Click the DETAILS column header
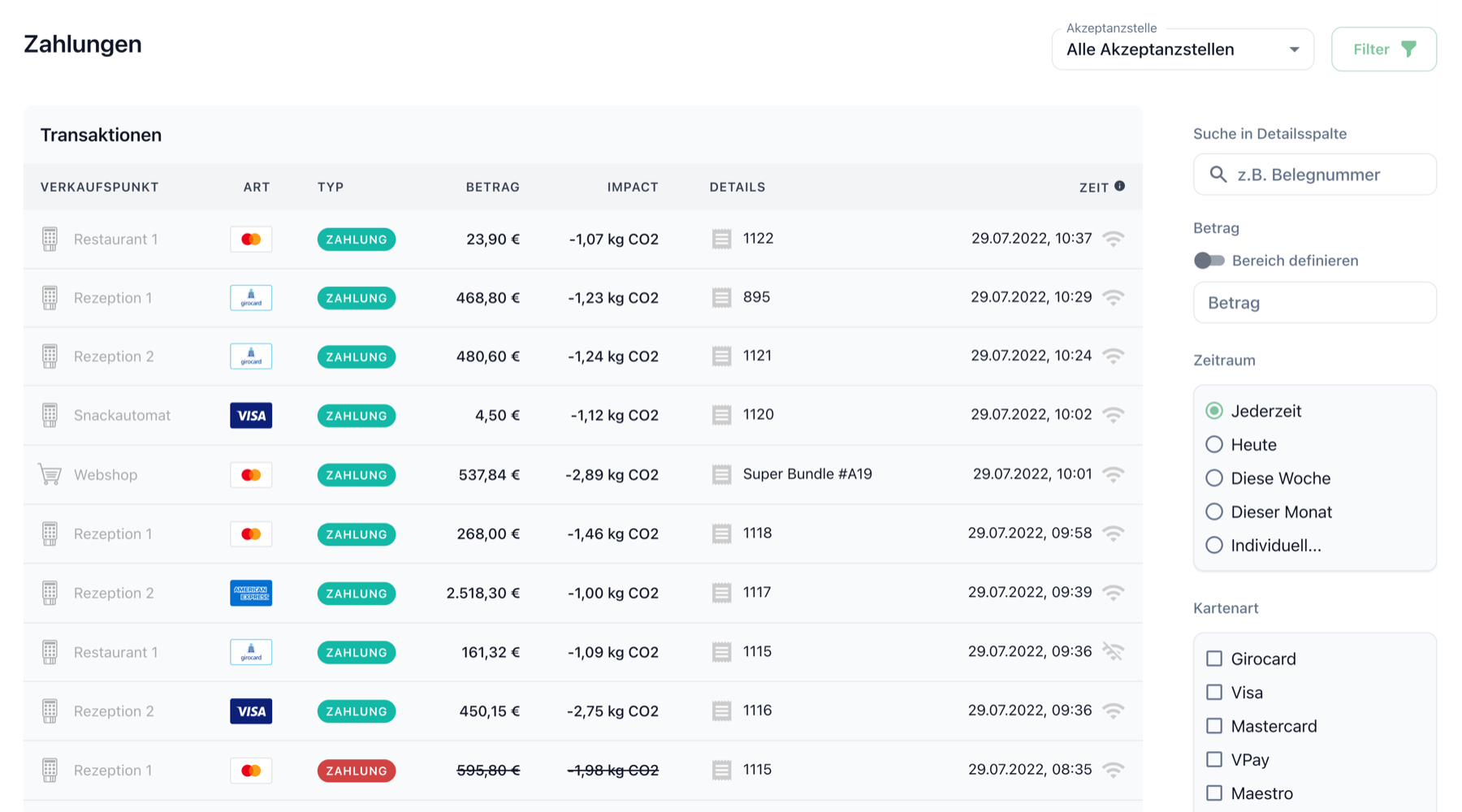Image resolution: width=1462 pixels, height=812 pixels. point(737,187)
